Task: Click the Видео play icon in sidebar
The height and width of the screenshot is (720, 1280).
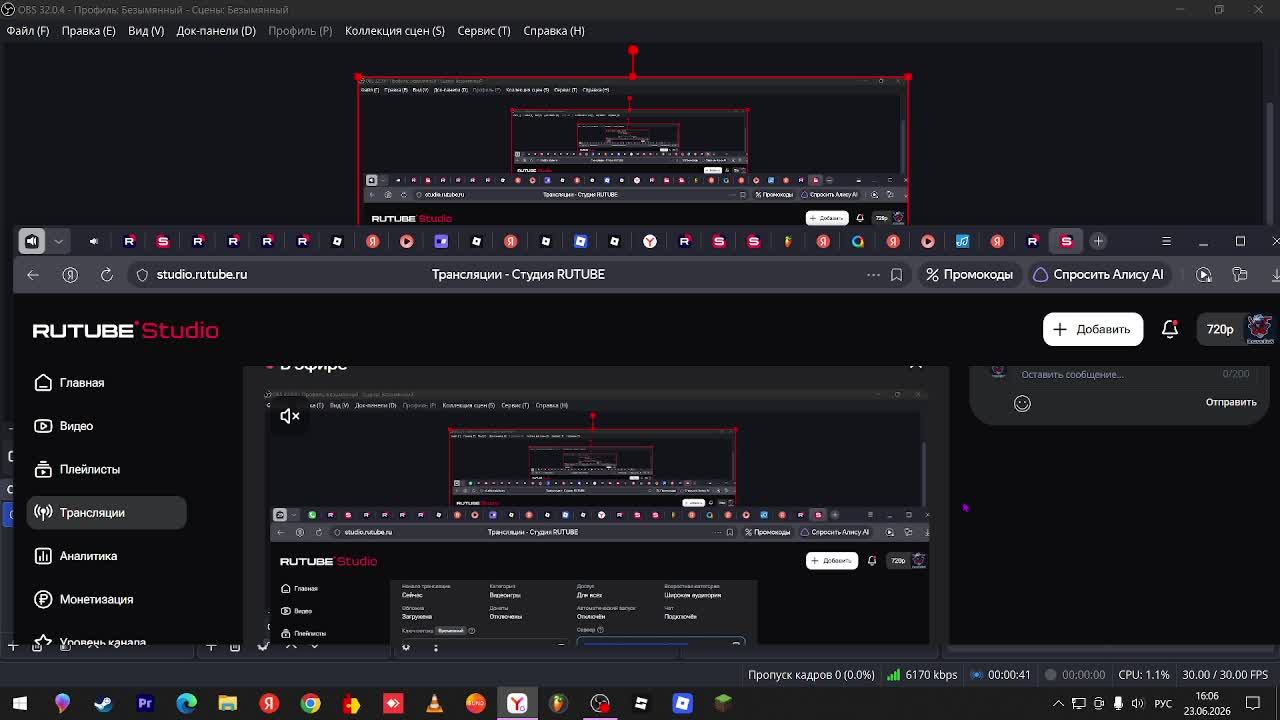Action: (43, 426)
